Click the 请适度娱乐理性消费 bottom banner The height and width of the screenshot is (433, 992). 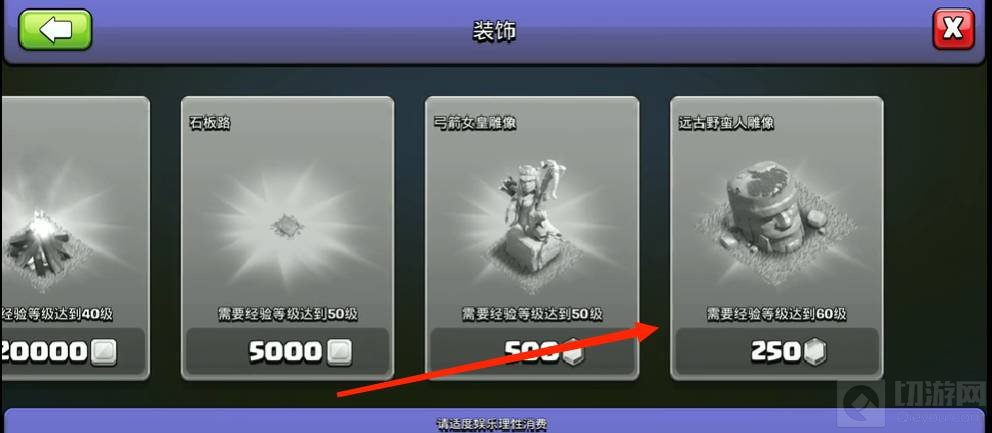(492, 423)
